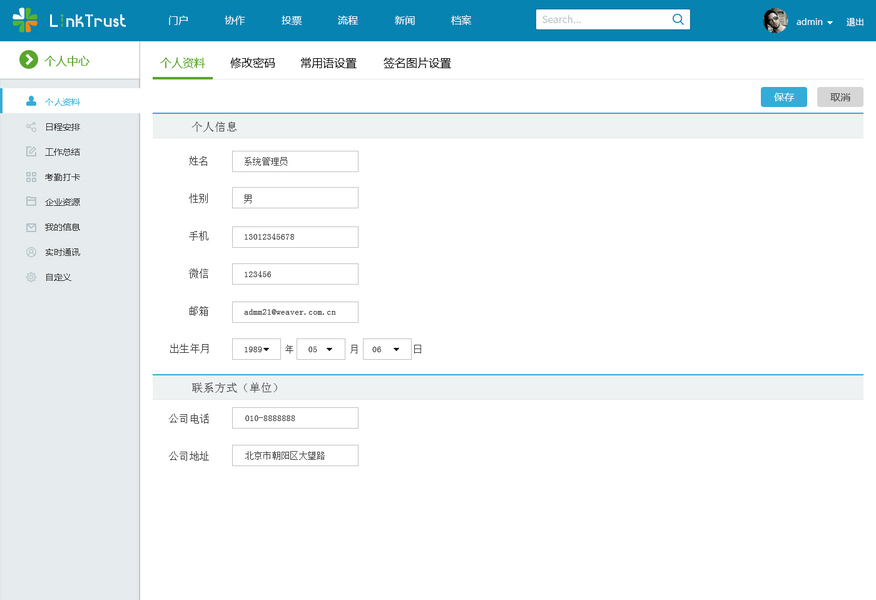Expand the admin user dropdown
Screen dimensions: 876x600
[815, 22]
